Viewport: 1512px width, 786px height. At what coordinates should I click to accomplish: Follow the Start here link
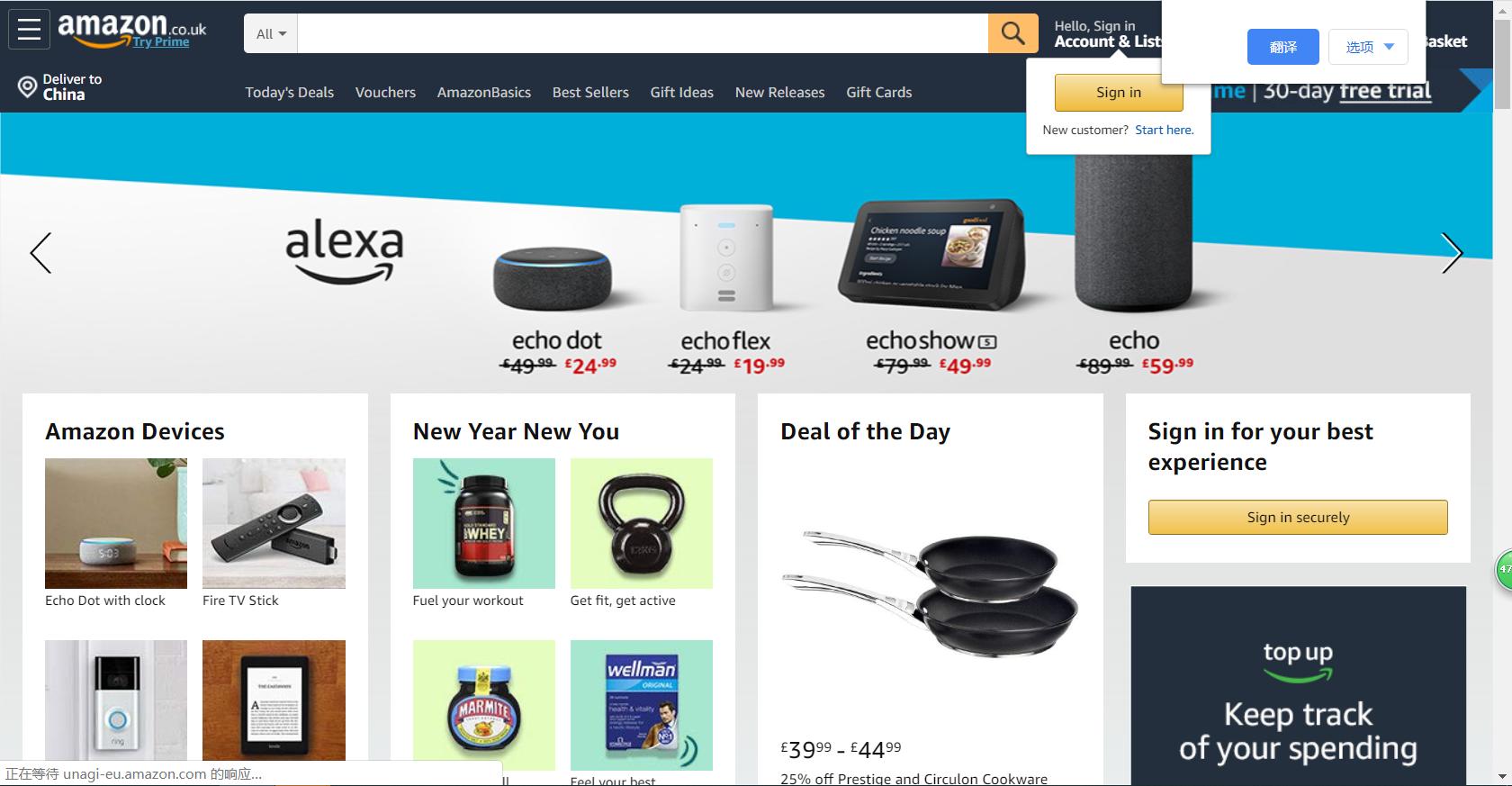point(1165,130)
